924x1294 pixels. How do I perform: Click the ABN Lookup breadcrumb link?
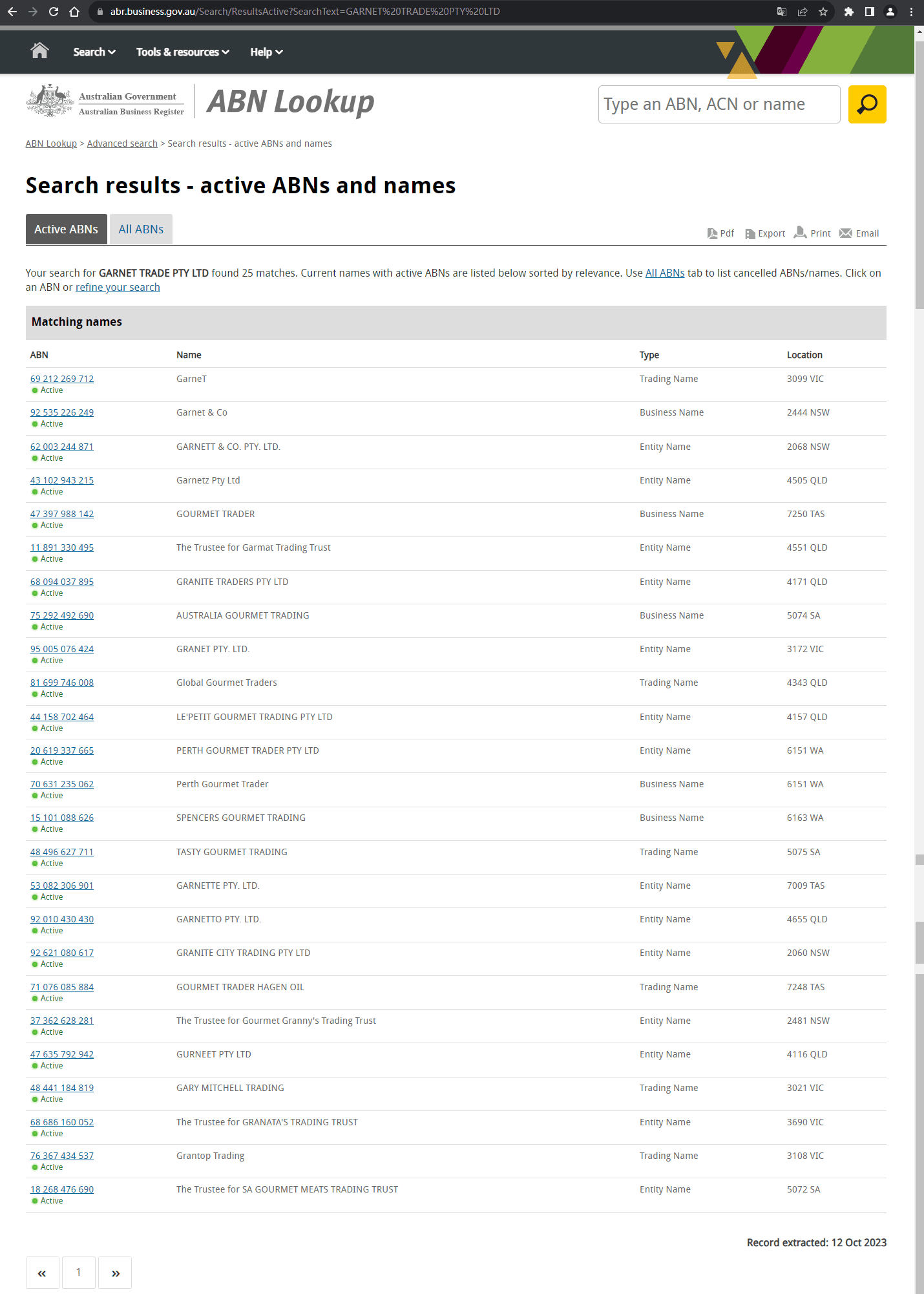51,143
